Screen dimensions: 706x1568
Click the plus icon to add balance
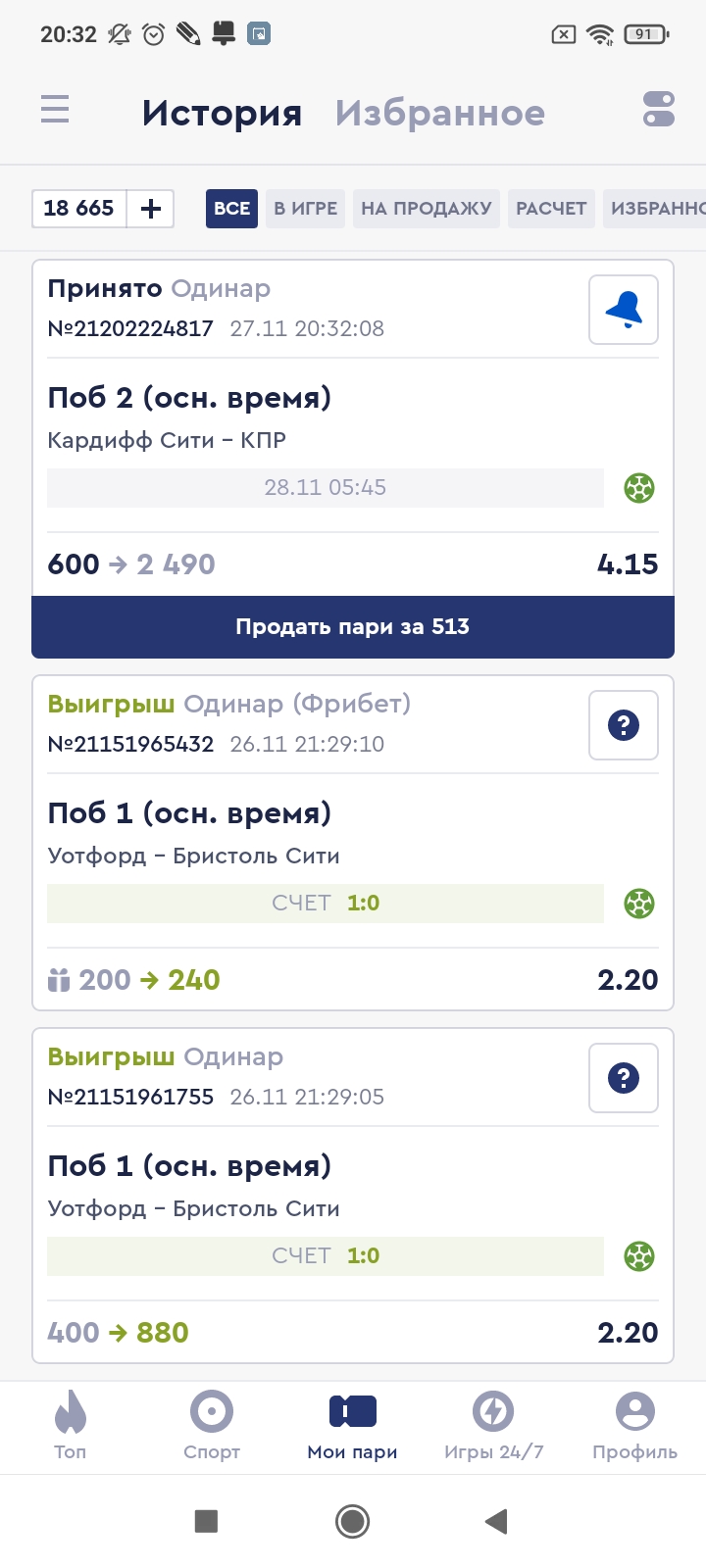click(x=151, y=209)
